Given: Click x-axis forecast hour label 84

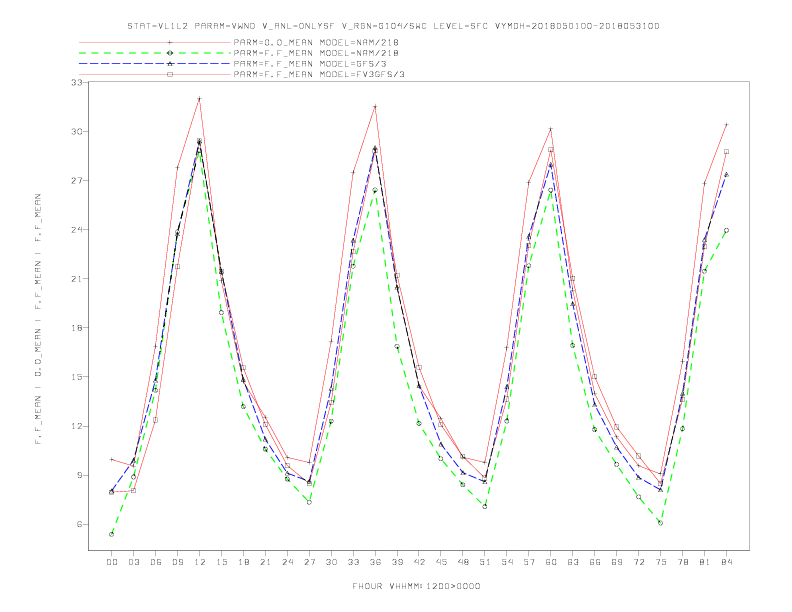Looking at the screenshot, I should 726,562.
